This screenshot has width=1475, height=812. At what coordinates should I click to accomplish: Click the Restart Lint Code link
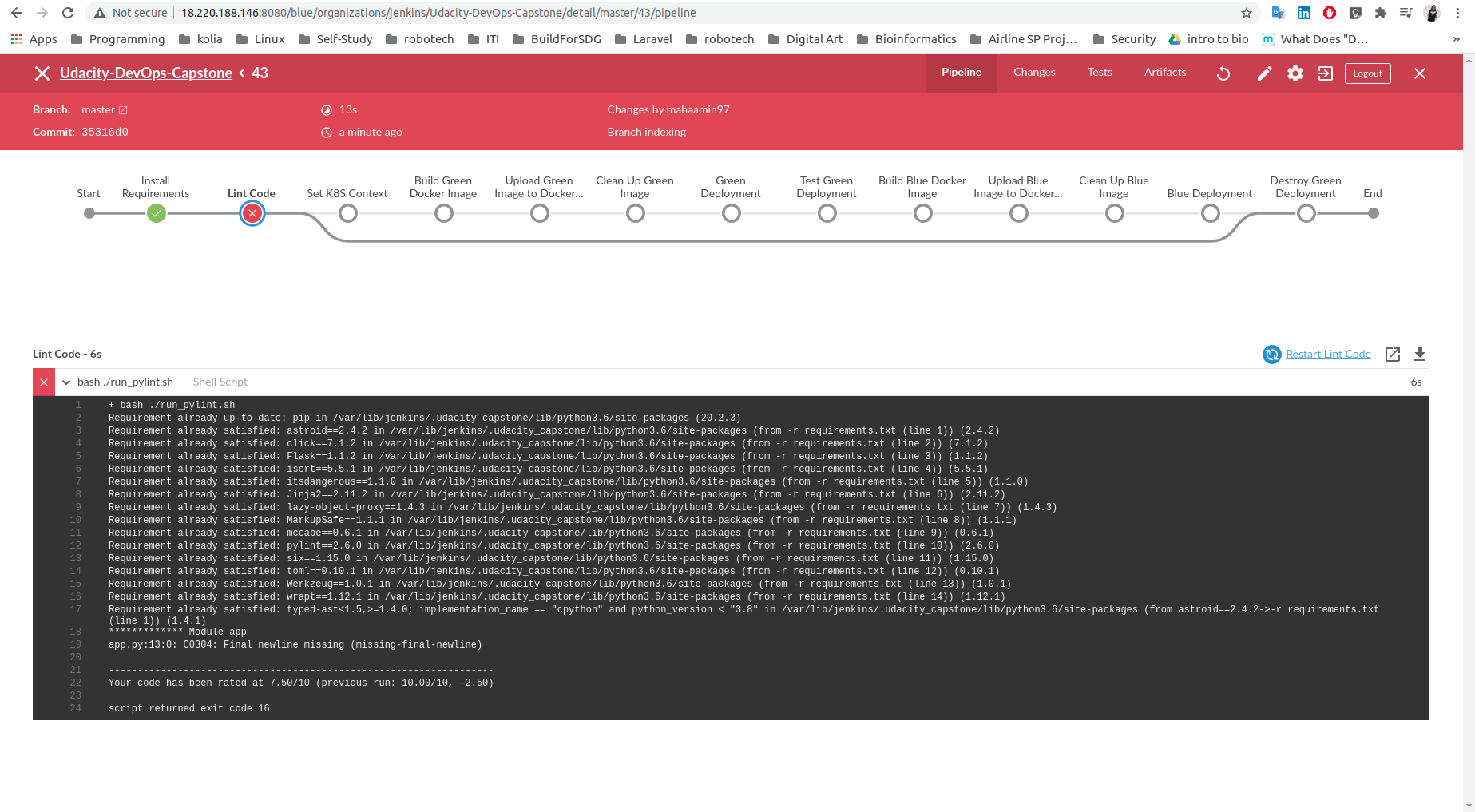[x=1328, y=354]
